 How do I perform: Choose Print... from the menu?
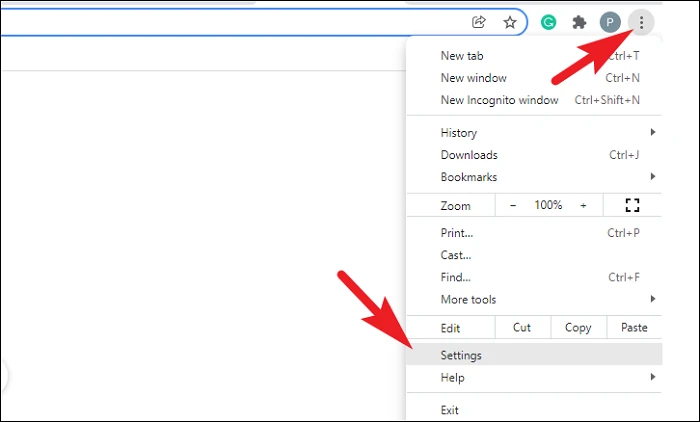tap(534, 233)
